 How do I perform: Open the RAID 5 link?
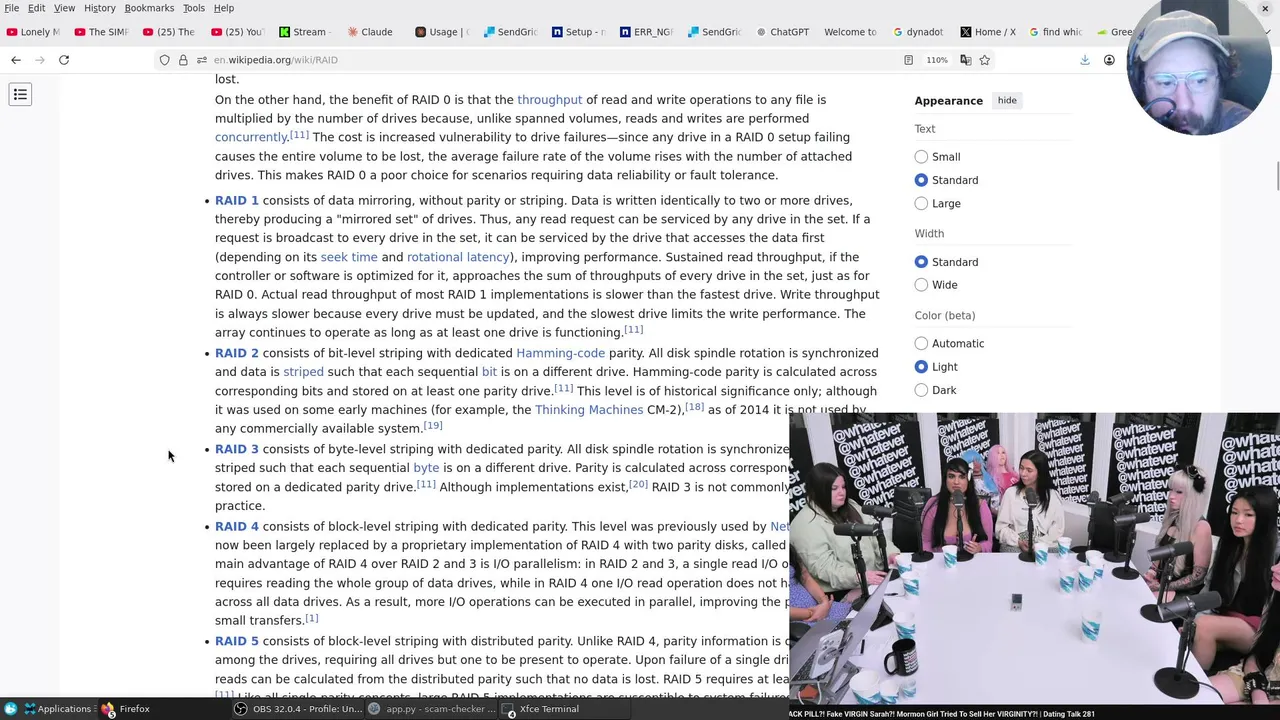(x=237, y=641)
